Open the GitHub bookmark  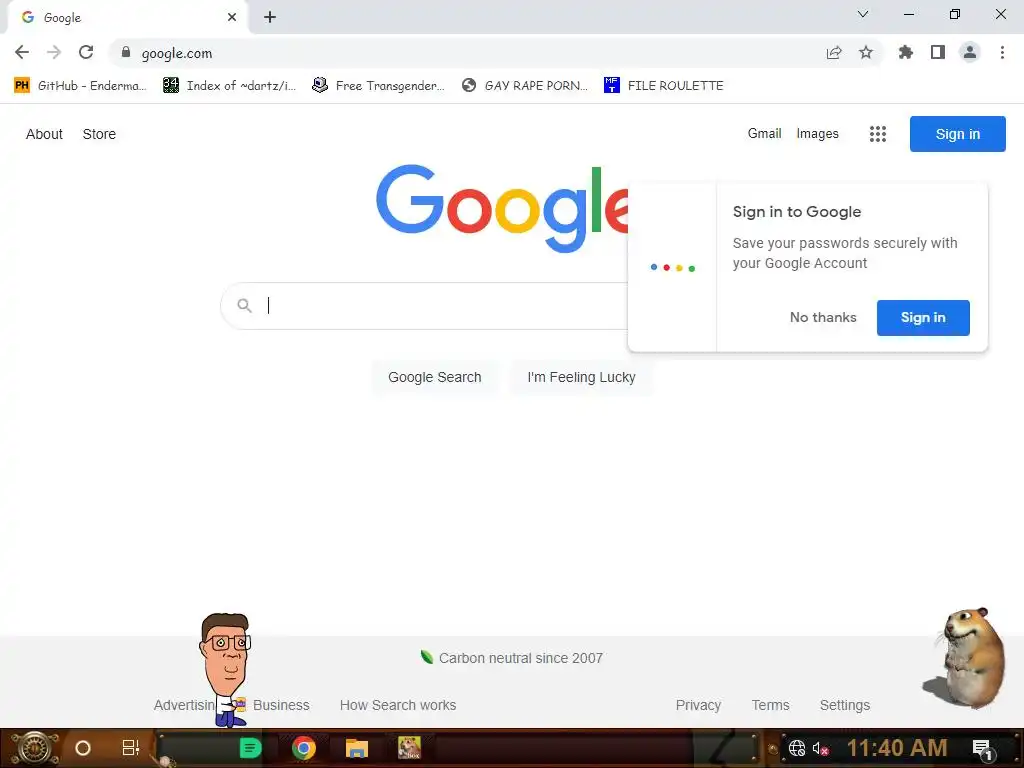point(80,86)
